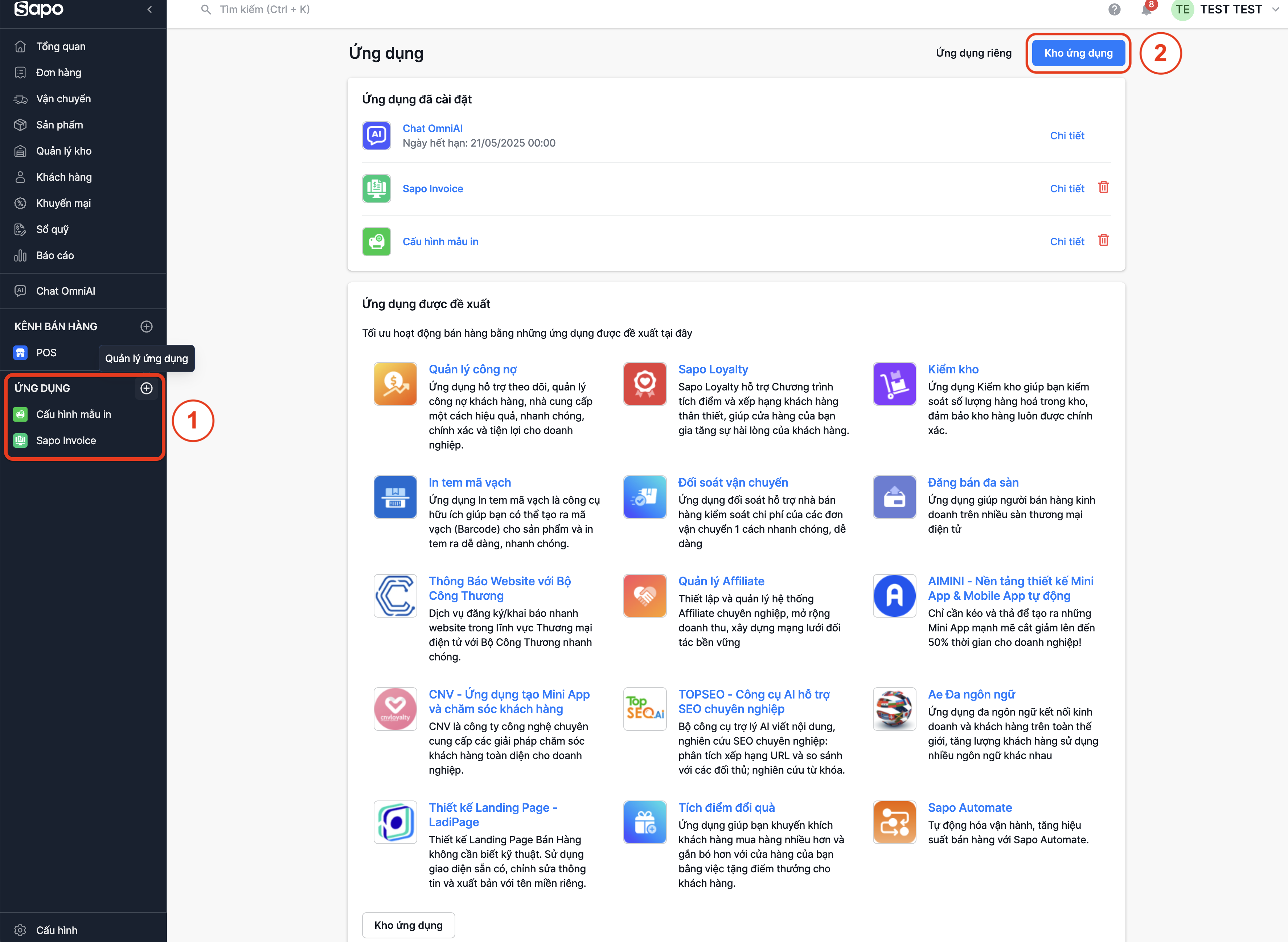Delete Cấu hình mẫu in with trash icon
Image resolution: width=1288 pixels, height=942 pixels.
pos(1103,240)
